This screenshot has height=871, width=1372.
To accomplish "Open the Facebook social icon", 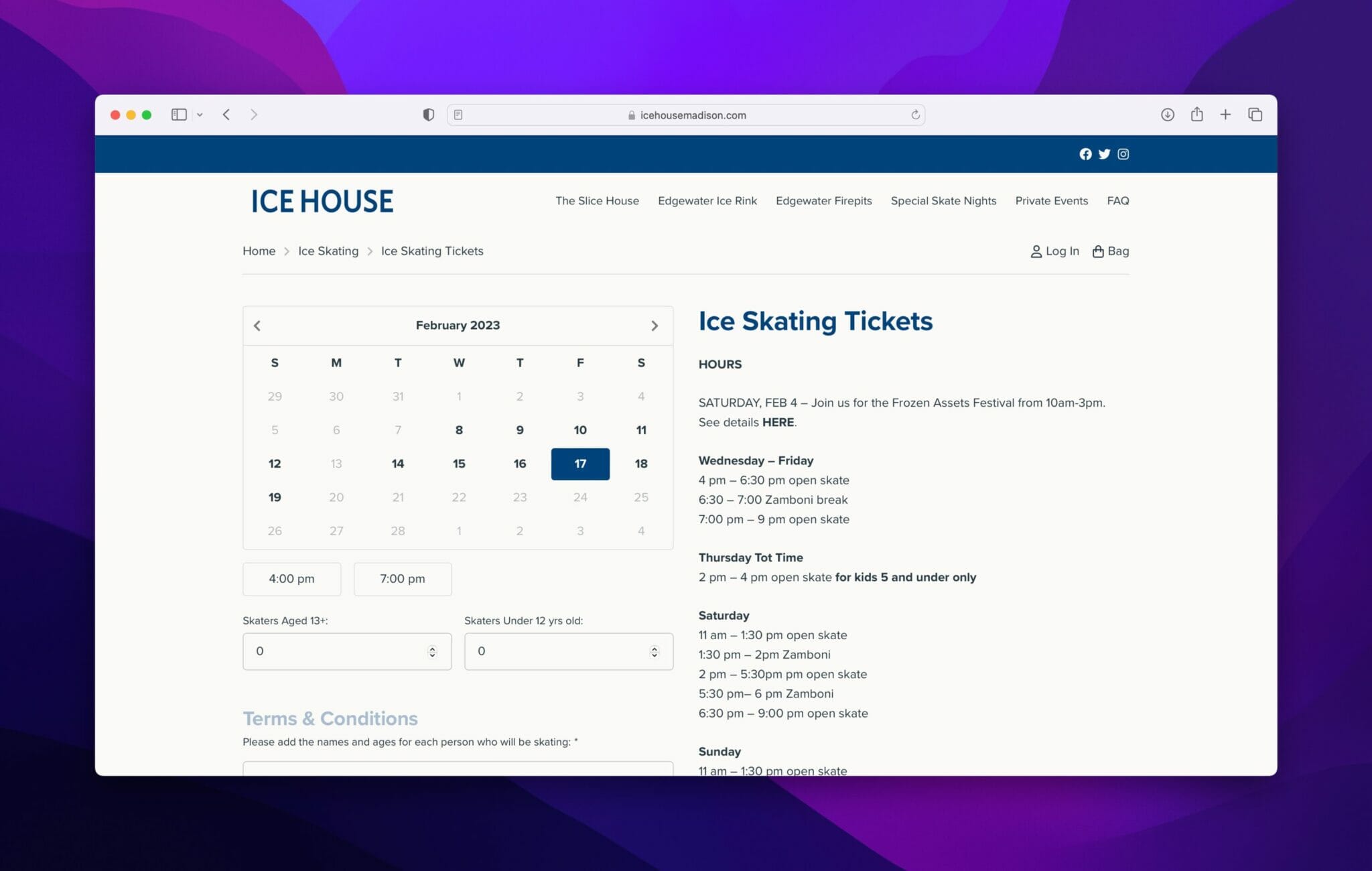I will click(1085, 154).
